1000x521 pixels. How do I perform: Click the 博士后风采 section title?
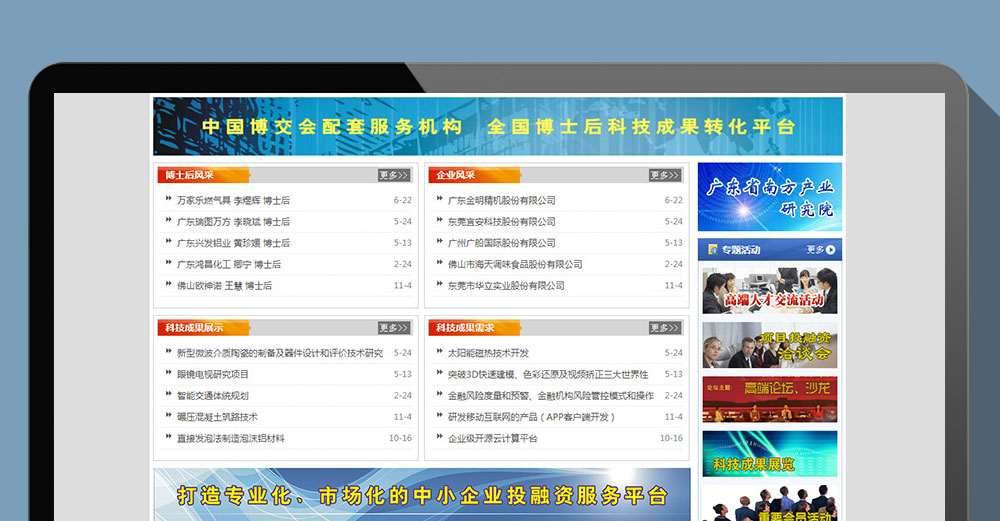(x=189, y=175)
